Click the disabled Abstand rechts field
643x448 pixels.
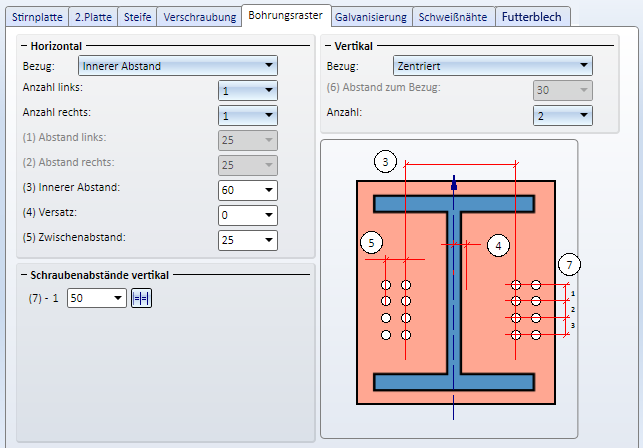[248, 165]
